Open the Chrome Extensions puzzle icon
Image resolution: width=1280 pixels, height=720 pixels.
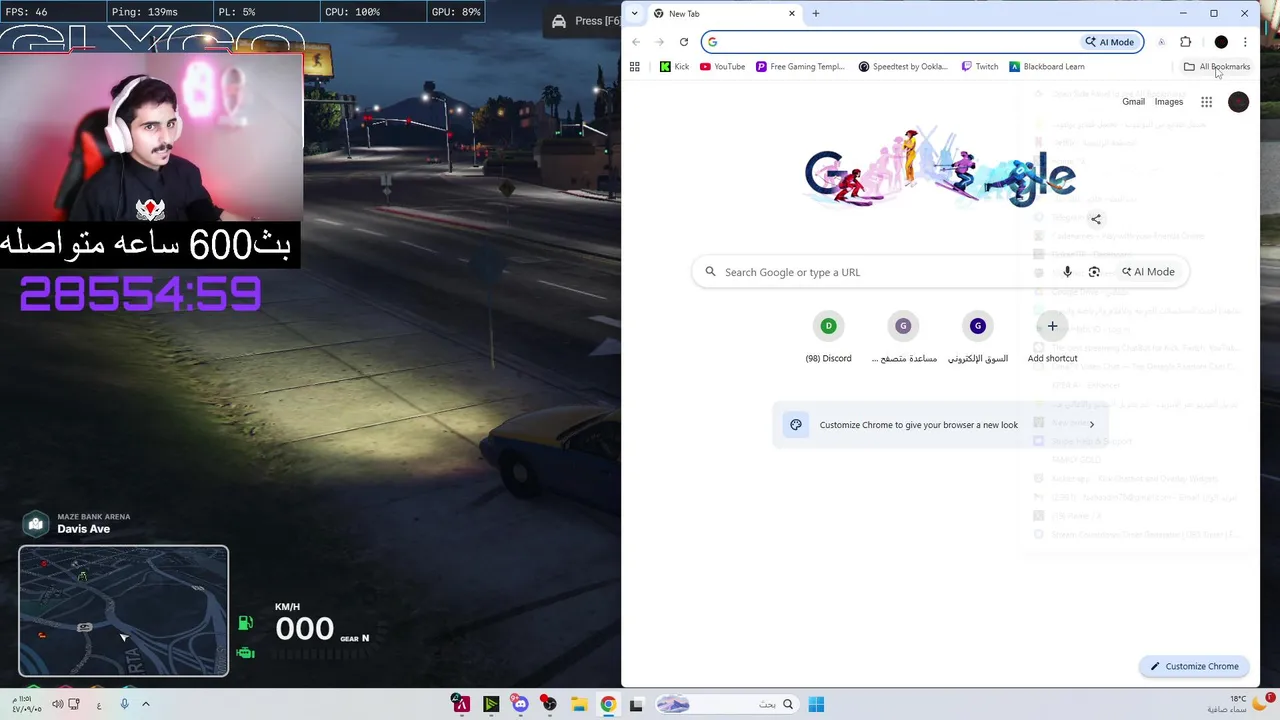coord(1186,42)
